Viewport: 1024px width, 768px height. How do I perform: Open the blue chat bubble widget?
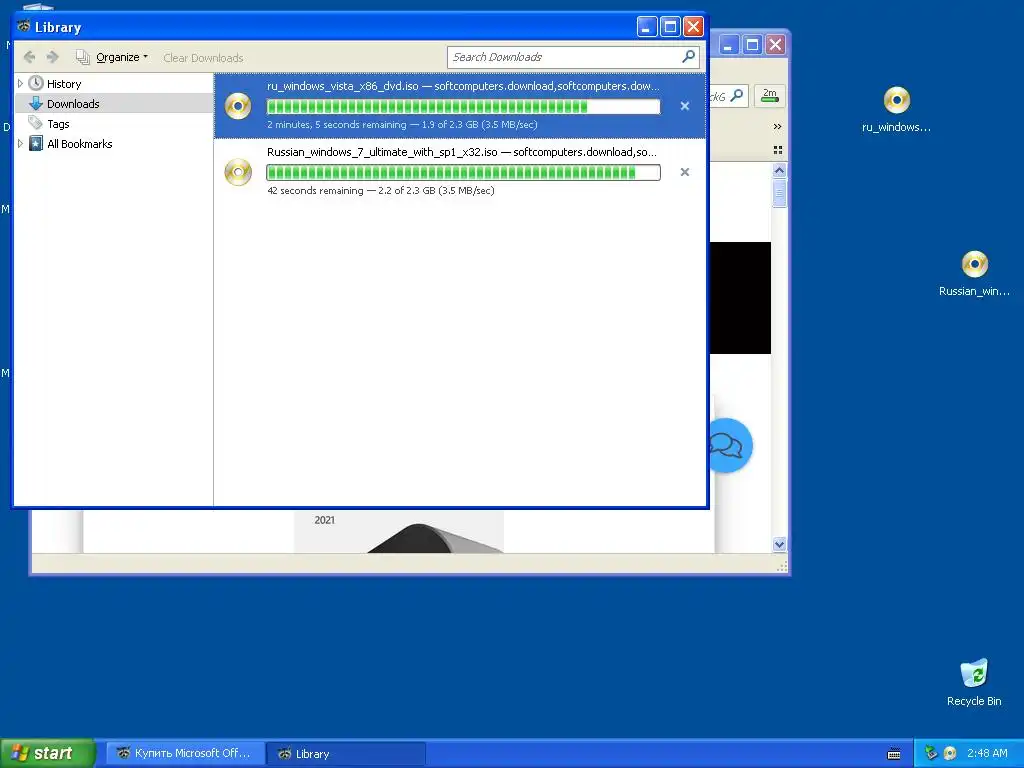click(x=731, y=446)
